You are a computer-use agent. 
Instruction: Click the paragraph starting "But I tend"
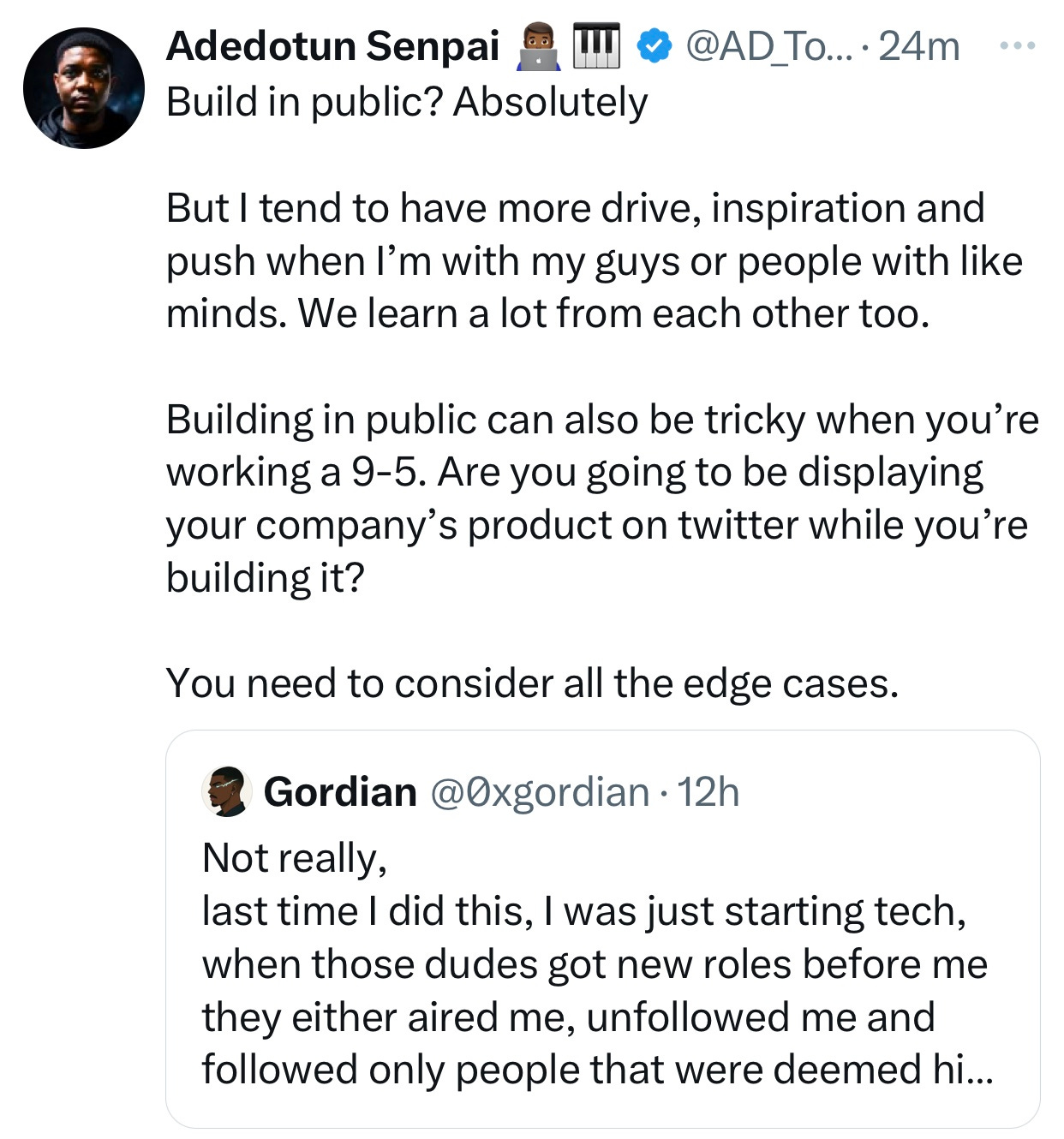point(593,260)
